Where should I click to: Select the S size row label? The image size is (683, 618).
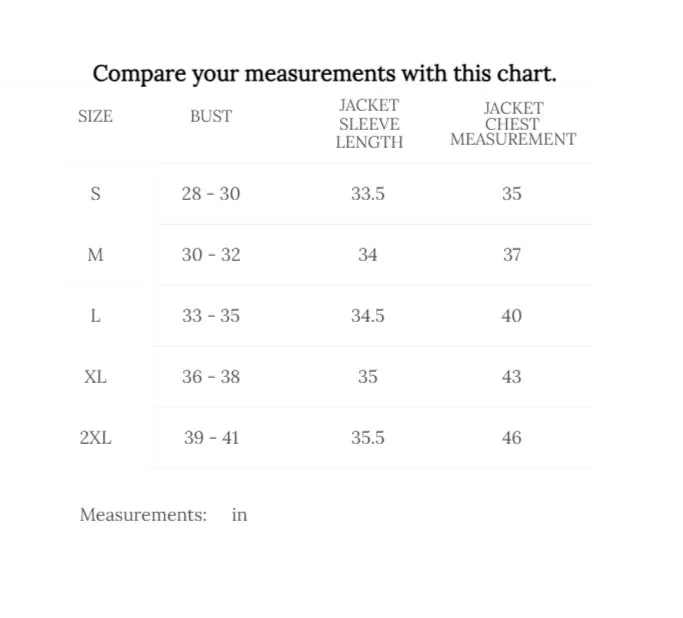[x=95, y=193]
